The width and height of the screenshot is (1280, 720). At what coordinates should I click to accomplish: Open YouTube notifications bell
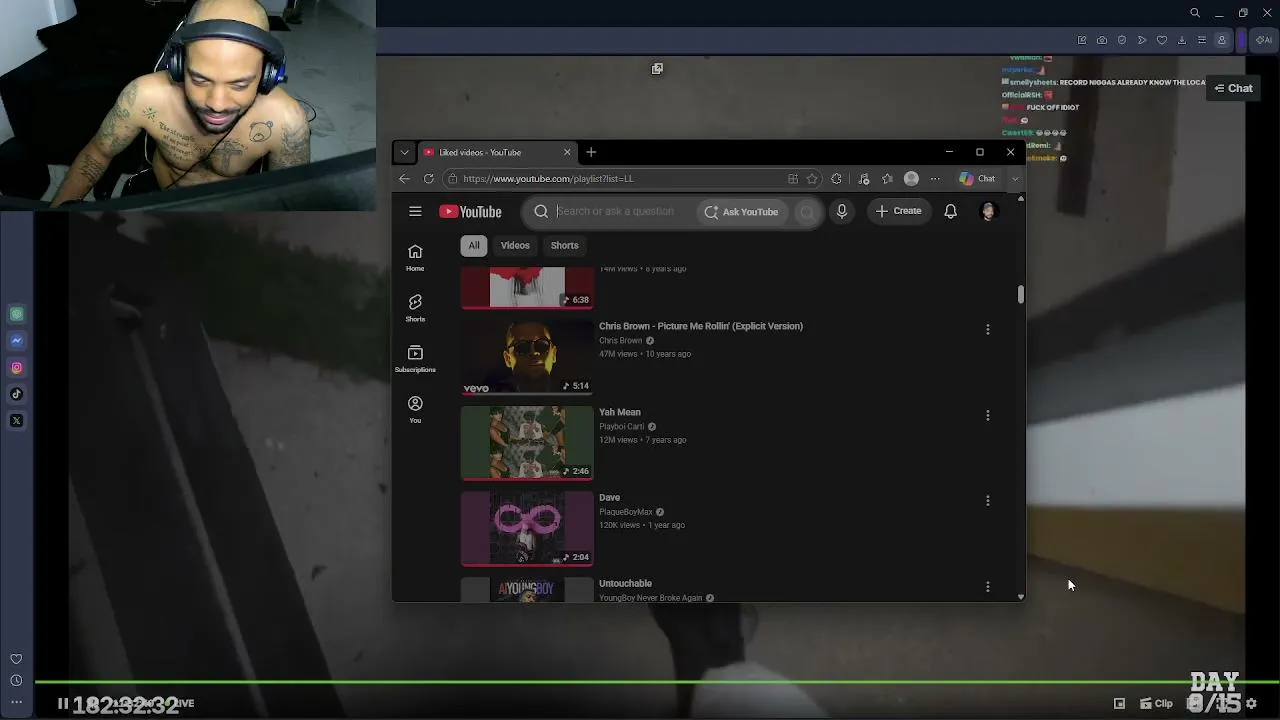[951, 211]
